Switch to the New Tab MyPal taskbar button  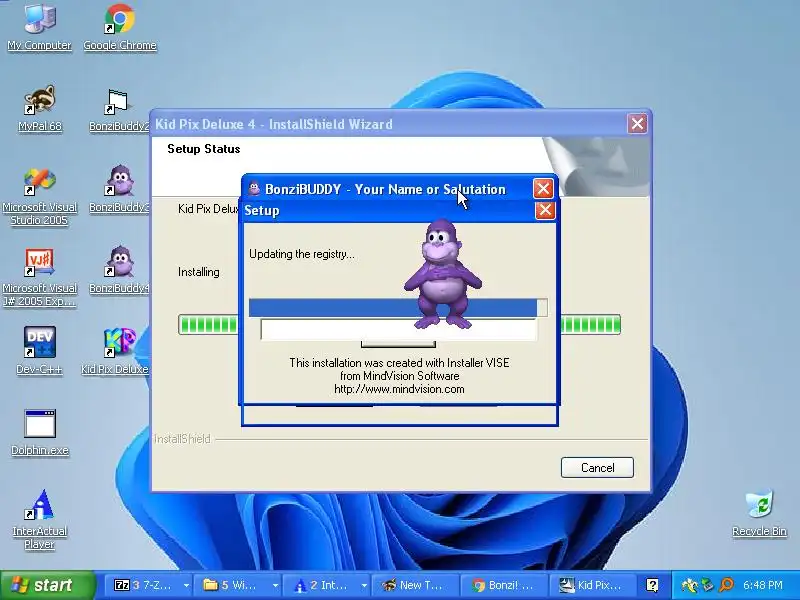415,585
